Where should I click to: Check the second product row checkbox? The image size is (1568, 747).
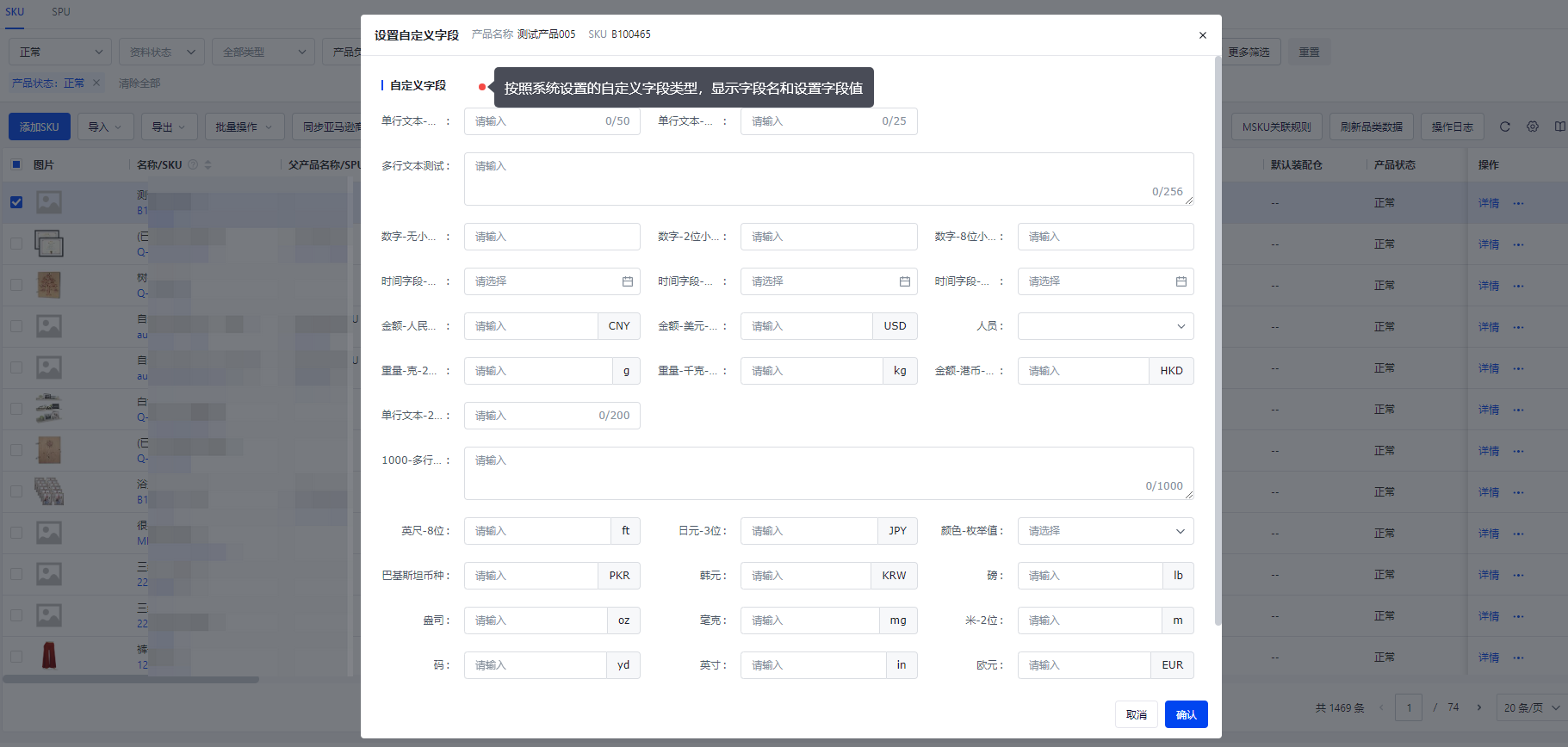16,244
